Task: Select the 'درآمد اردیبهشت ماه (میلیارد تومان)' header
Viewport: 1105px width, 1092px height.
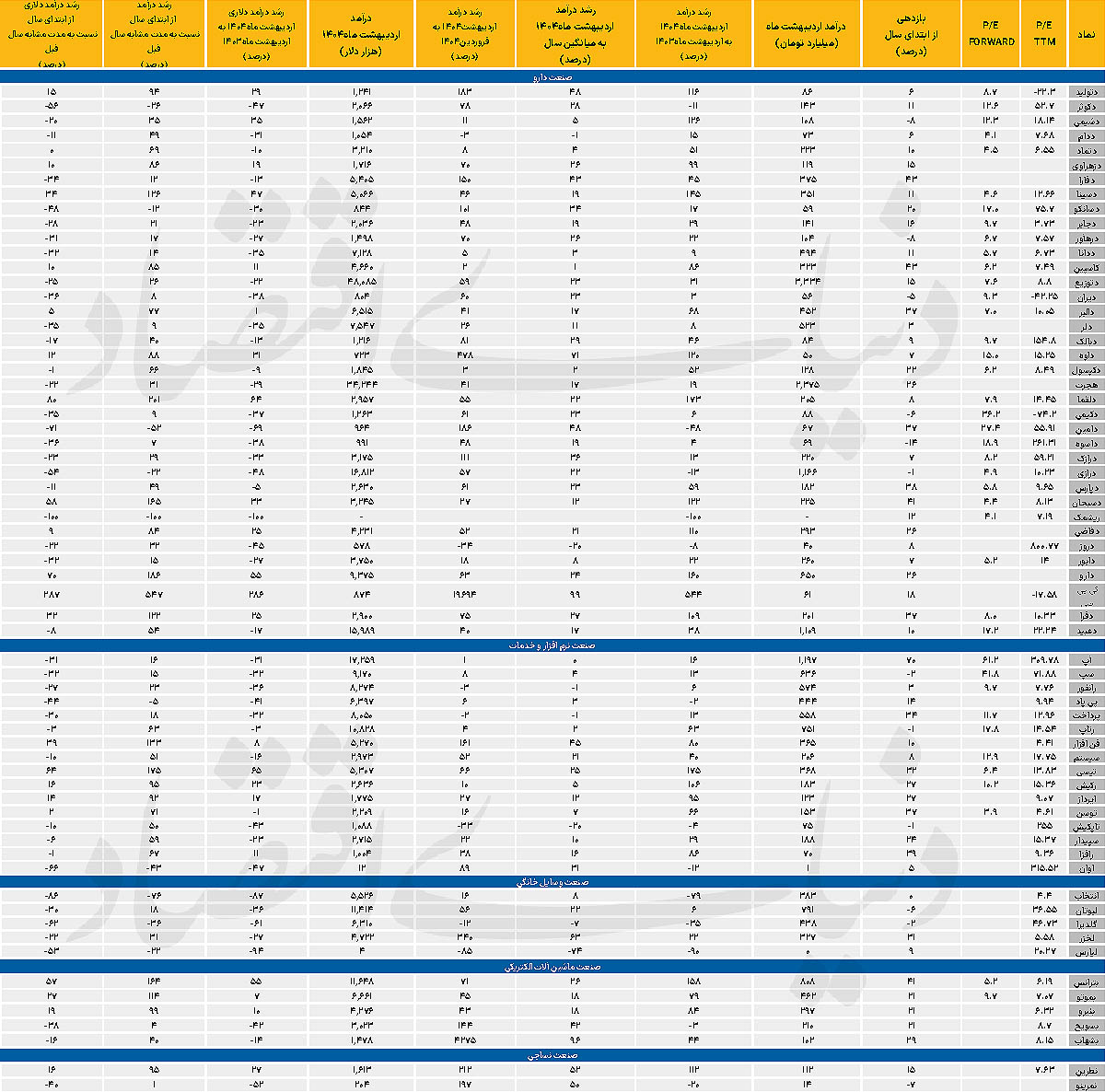Action: click(807, 34)
